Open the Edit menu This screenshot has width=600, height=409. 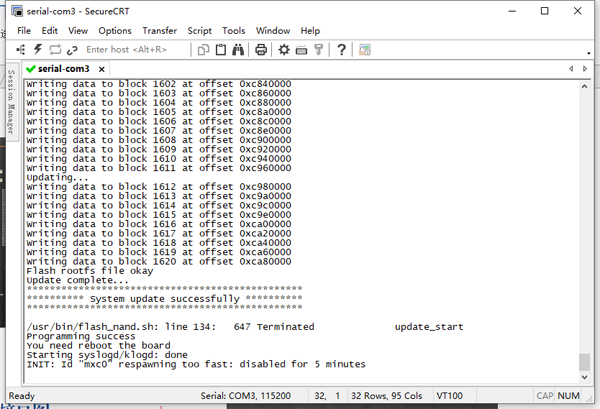coord(49,31)
